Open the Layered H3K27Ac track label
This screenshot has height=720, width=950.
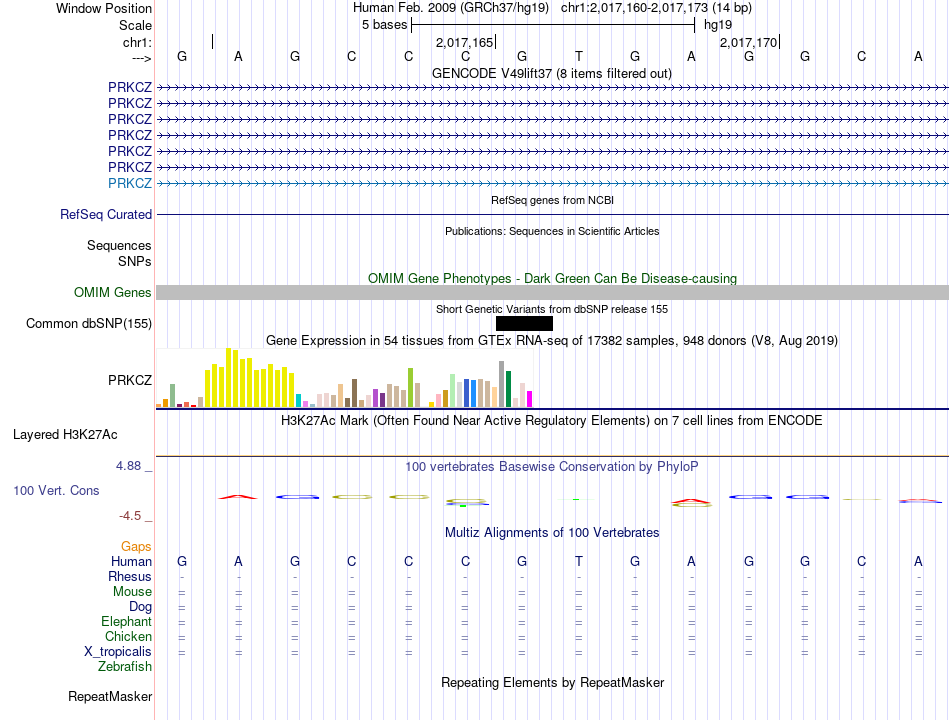click(x=65, y=435)
